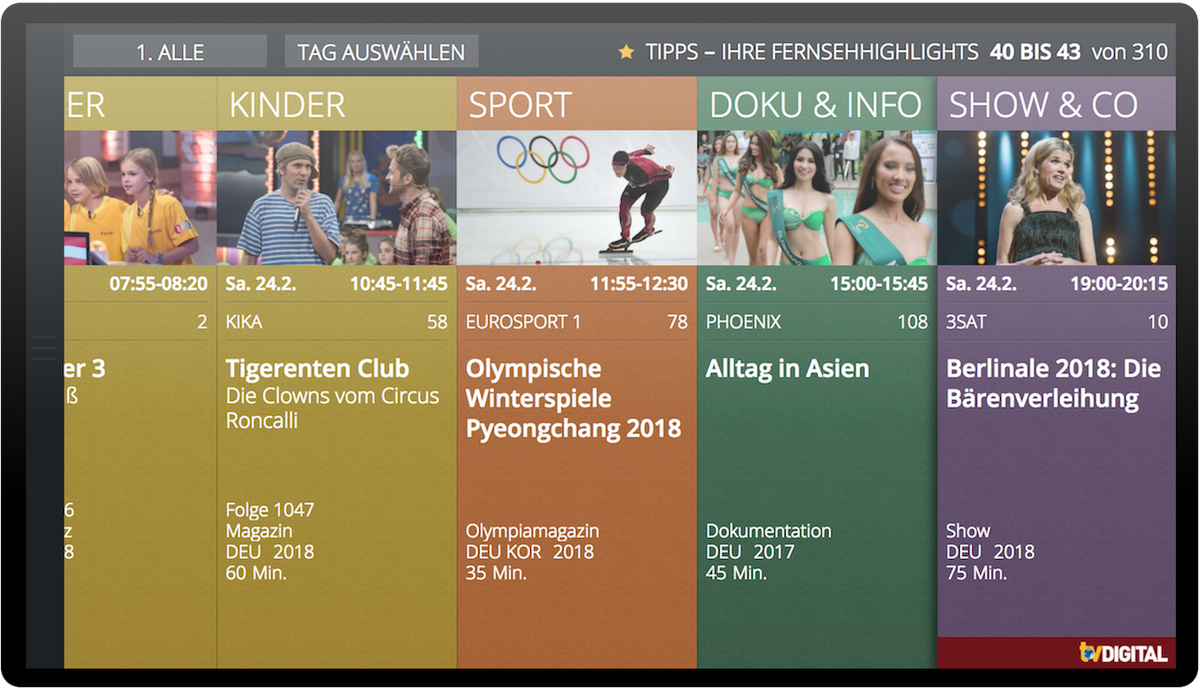Click 'DEU 2017' in Doku card
This screenshot has height=689, width=1200.
click(750, 552)
